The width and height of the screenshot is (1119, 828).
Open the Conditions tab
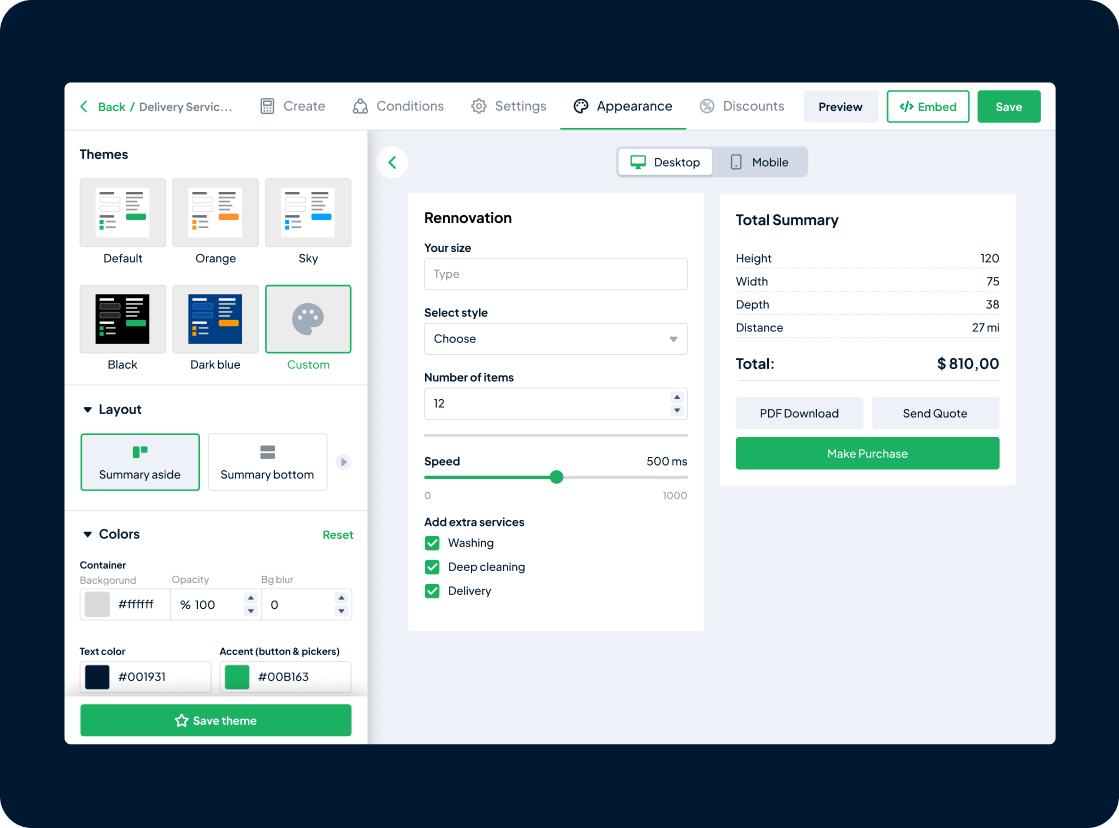(398, 106)
